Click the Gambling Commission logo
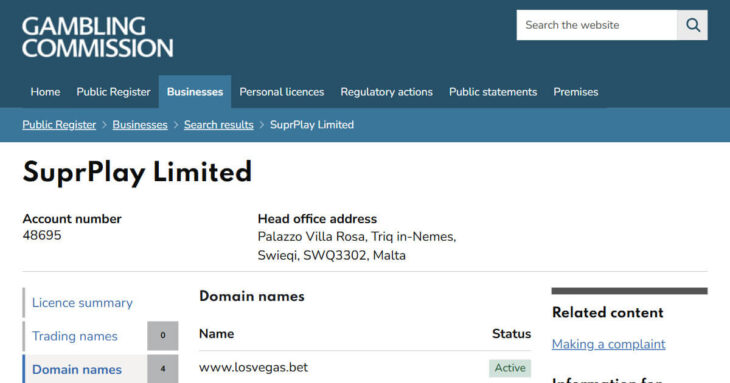 click(97, 38)
